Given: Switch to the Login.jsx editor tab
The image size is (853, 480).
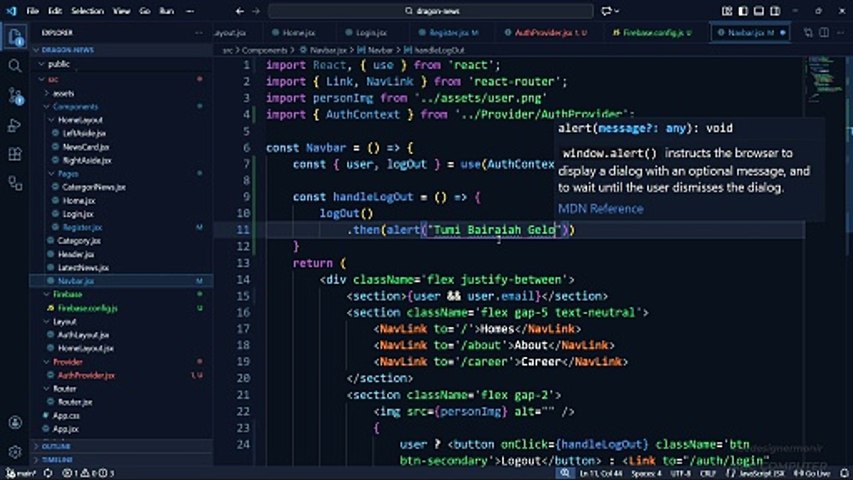Looking at the screenshot, I should [370, 33].
